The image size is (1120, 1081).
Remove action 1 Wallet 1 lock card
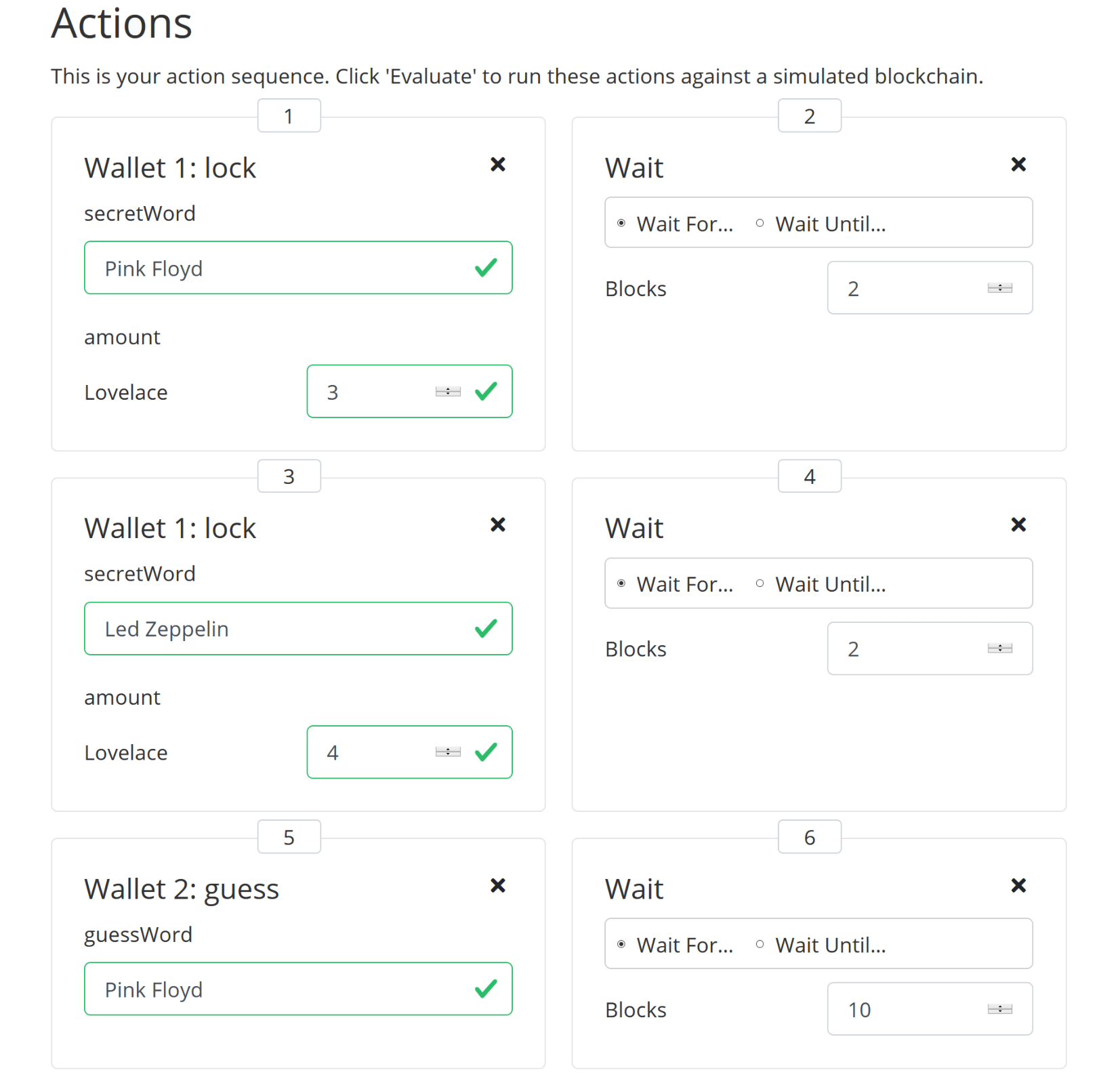pos(497,165)
